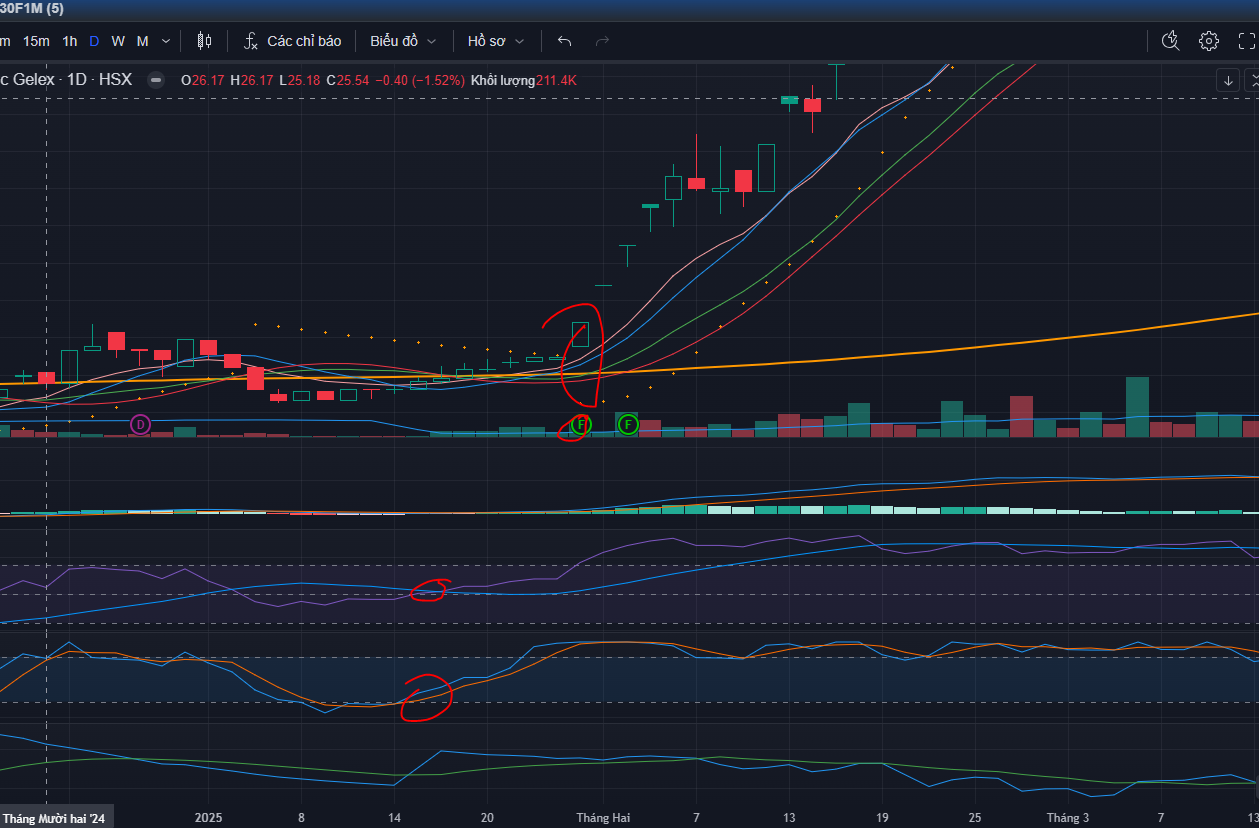Click the down arrow button near the price scale

click(1228, 80)
